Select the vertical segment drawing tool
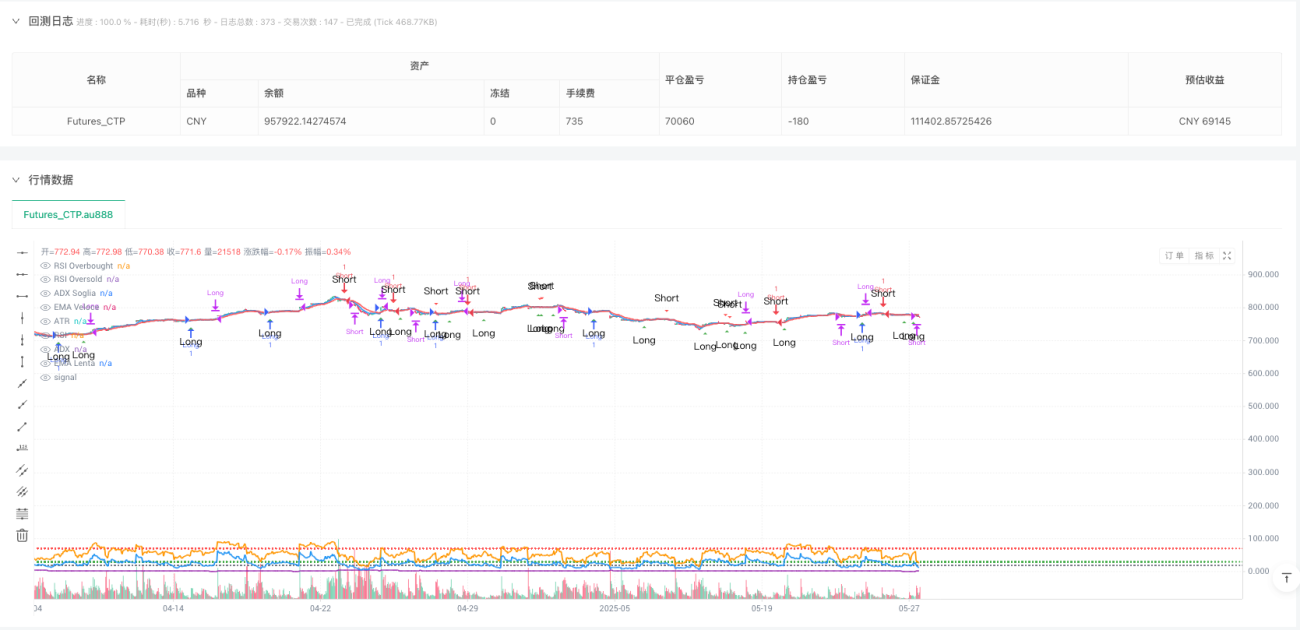 22,361
